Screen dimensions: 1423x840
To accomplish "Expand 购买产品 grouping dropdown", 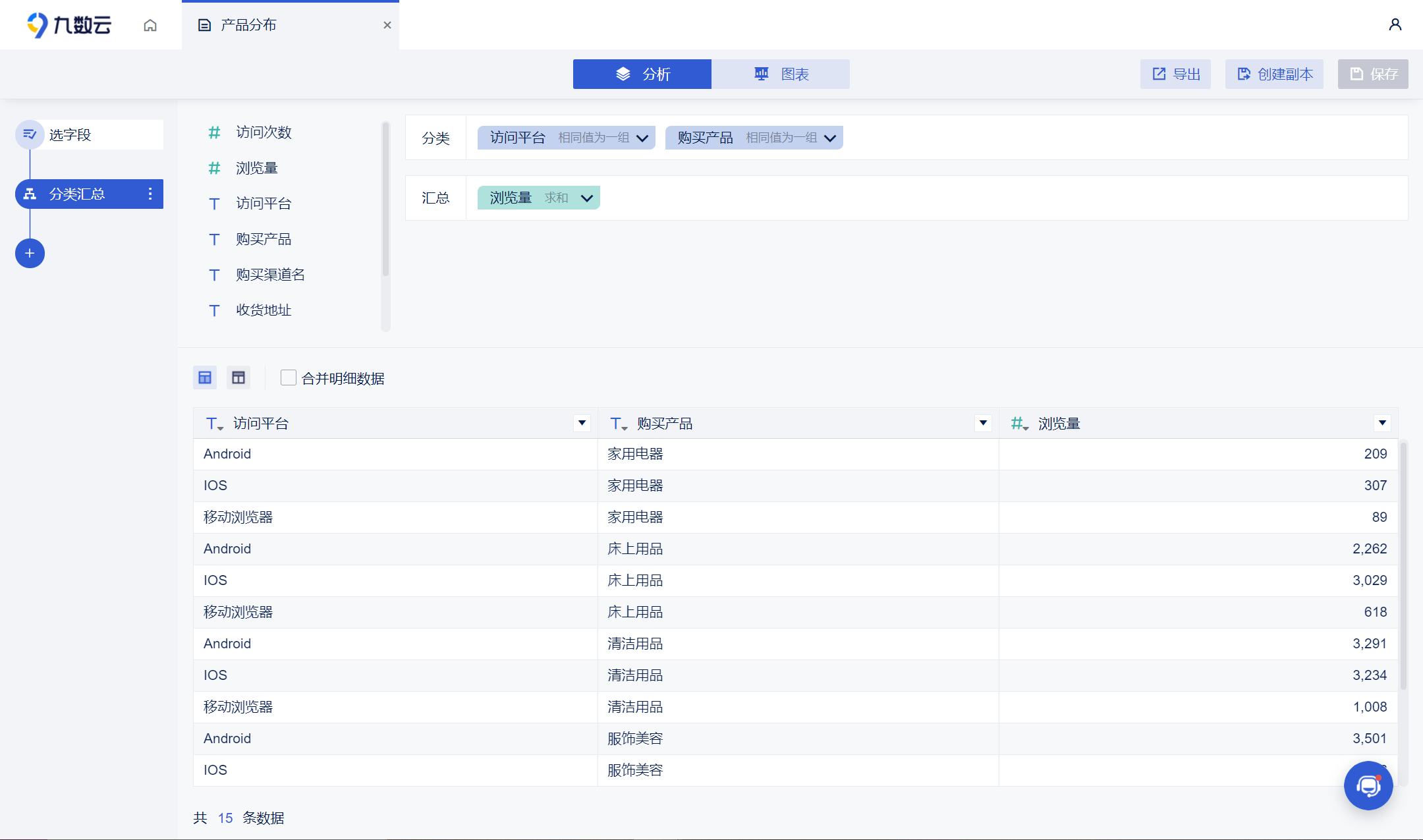I will pyautogui.click(x=830, y=138).
